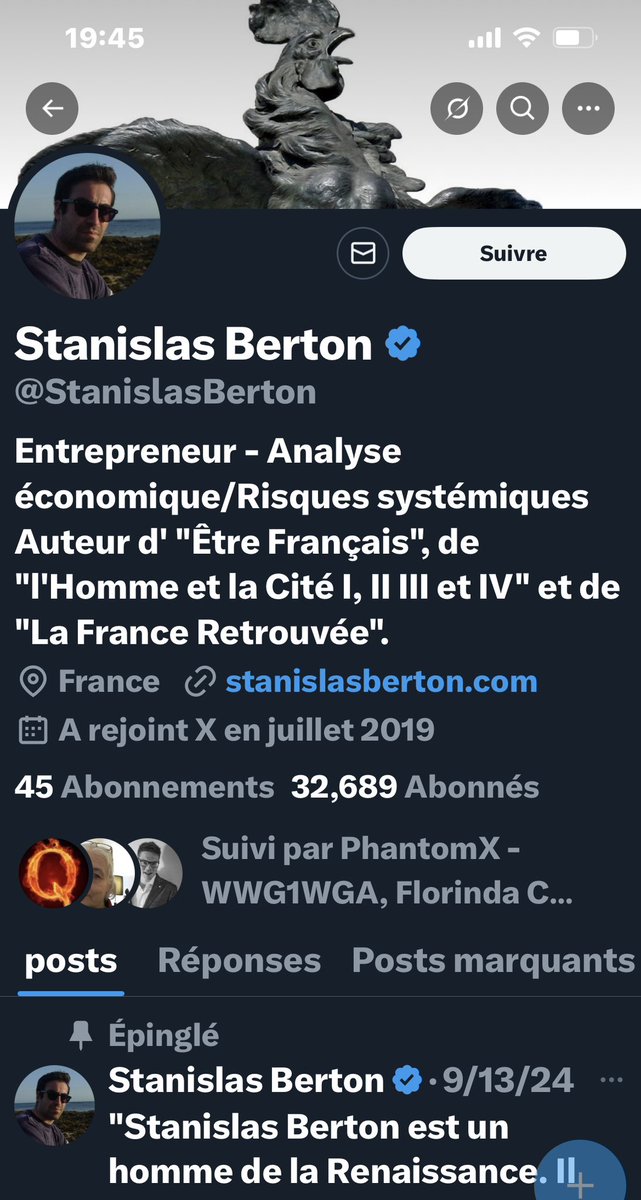Select the posts tab
The image size is (641, 1200).
coord(71,961)
